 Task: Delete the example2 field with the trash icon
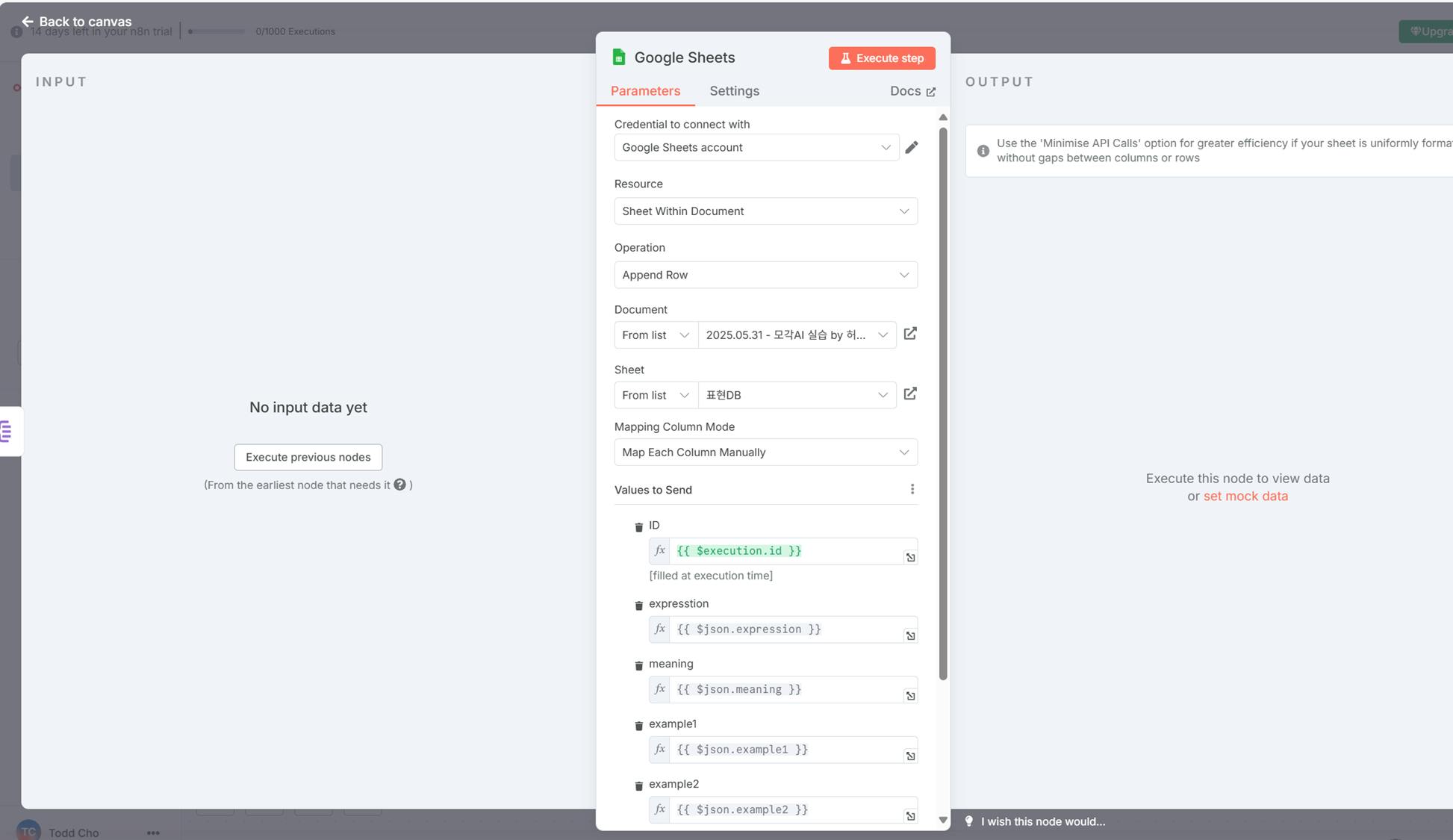638,785
